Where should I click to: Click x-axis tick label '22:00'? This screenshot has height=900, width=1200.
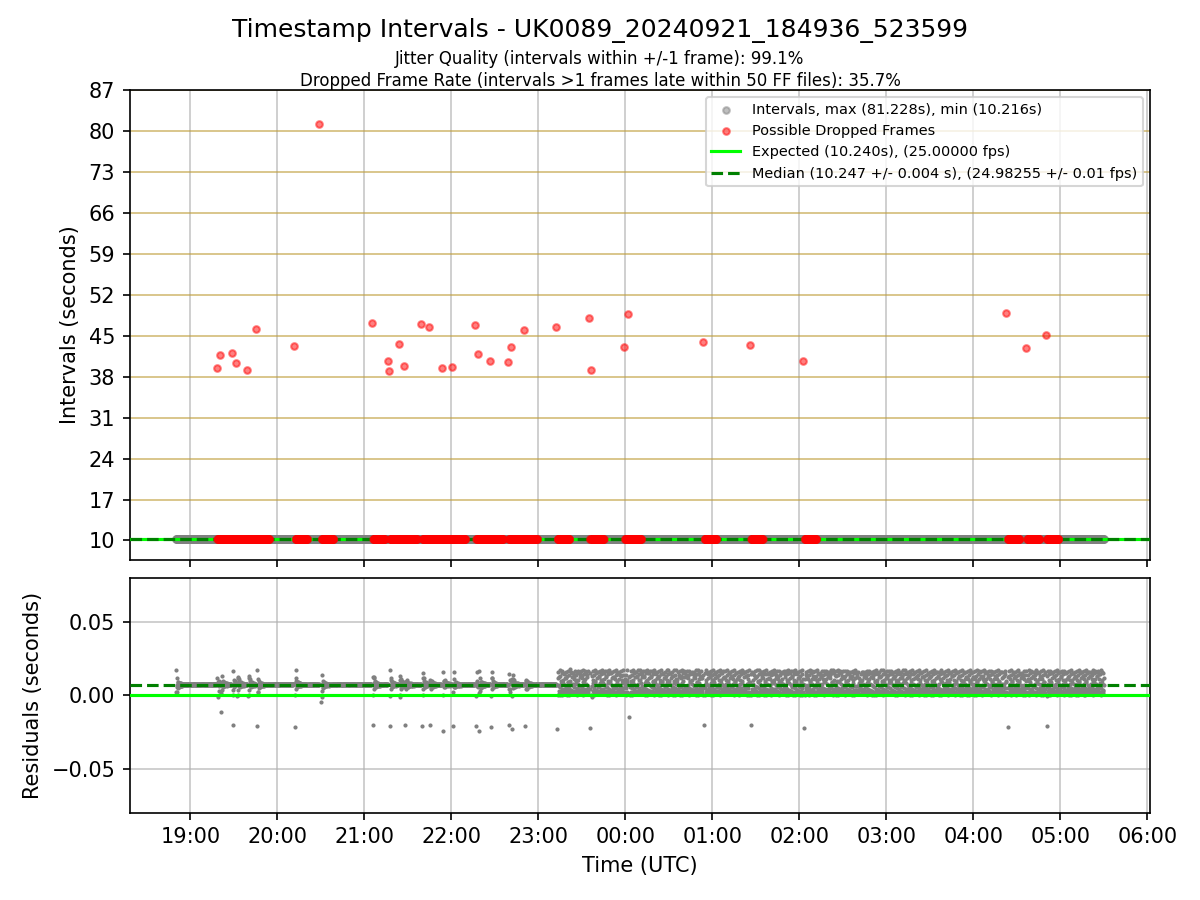click(451, 836)
